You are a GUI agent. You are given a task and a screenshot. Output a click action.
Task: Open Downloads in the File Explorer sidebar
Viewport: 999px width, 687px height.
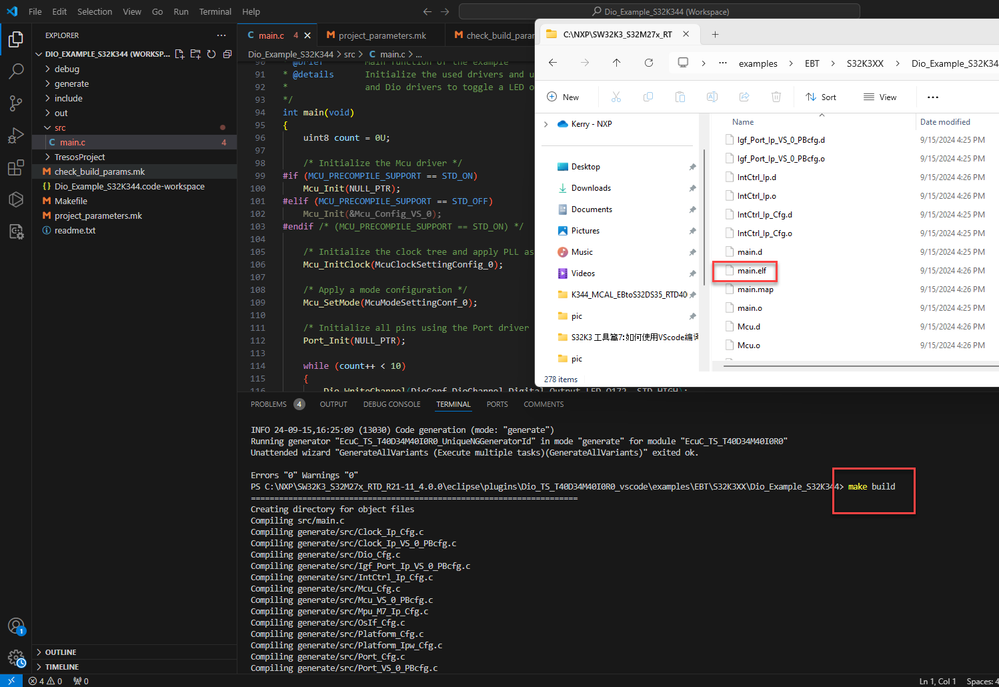tap(591, 188)
